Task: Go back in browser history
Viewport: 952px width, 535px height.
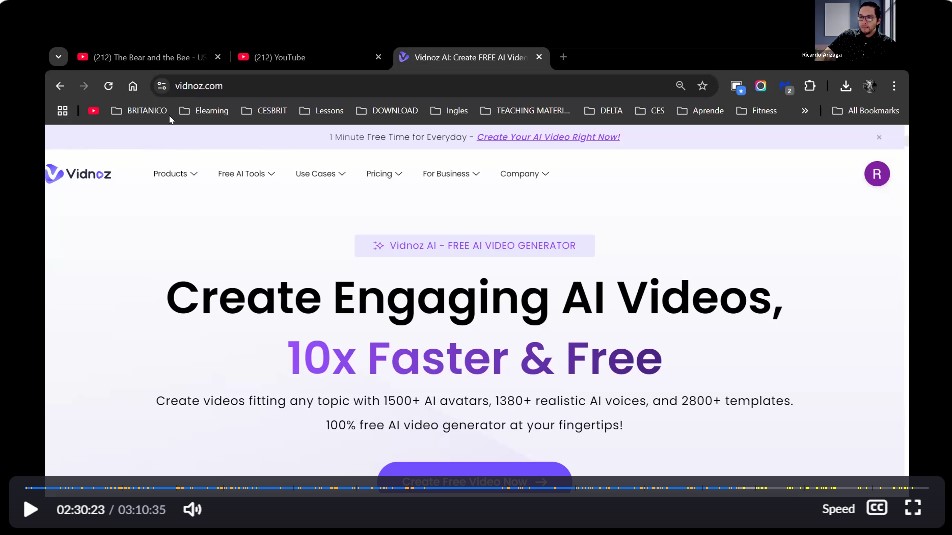Action: (60, 86)
